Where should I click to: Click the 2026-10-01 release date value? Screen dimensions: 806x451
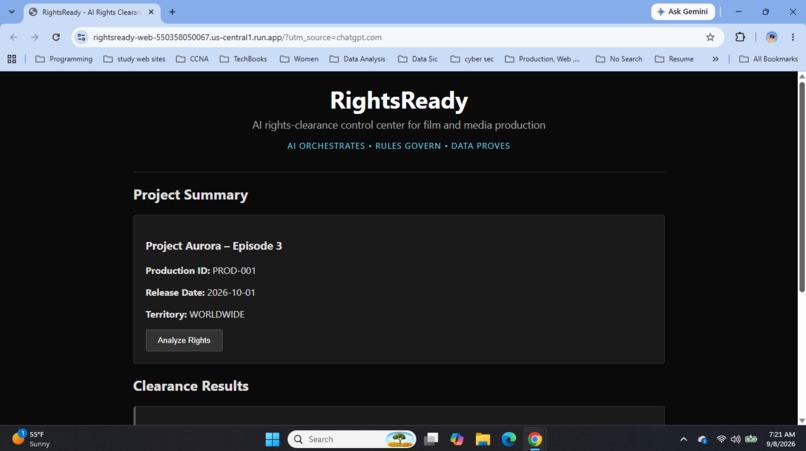(x=231, y=293)
